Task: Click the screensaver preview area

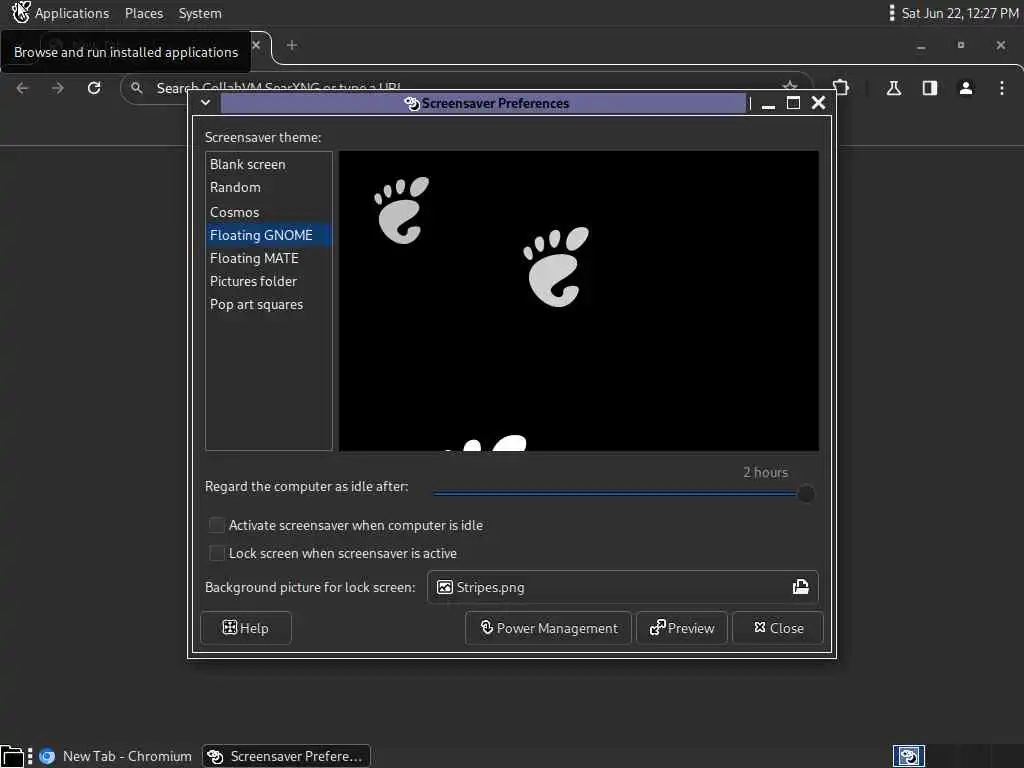Action: point(579,300)
